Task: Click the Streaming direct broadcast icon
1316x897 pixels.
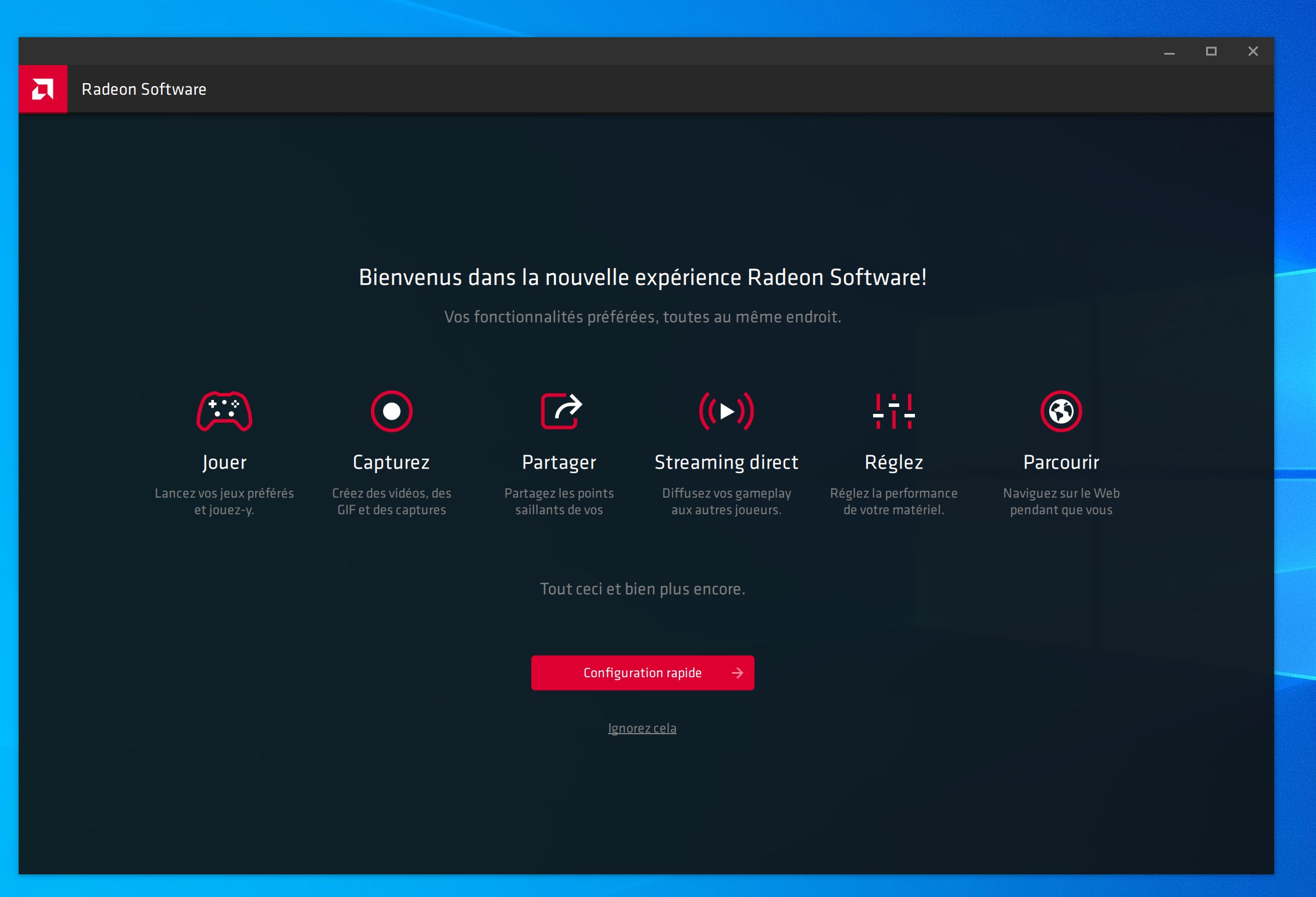Action: (x=726, y=411)
